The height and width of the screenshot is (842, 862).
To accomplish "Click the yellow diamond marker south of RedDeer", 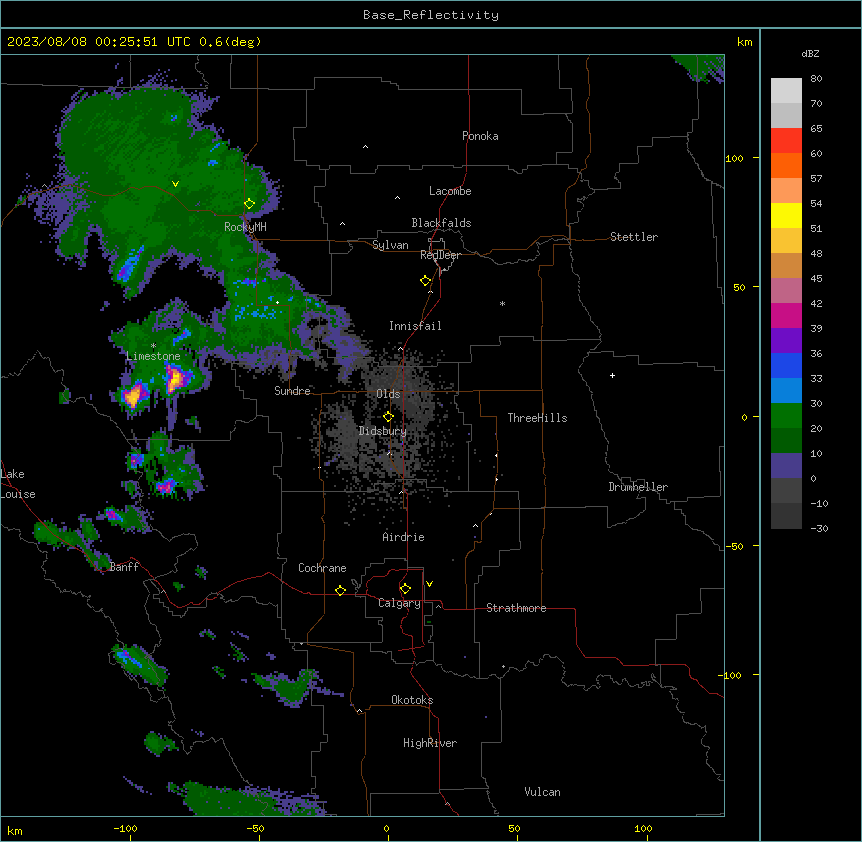I will click(x=426, y=281).
